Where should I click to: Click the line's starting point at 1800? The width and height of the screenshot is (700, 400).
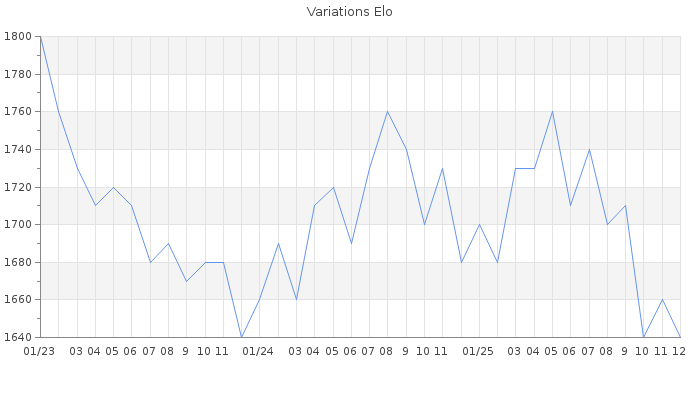coord(40,37)
